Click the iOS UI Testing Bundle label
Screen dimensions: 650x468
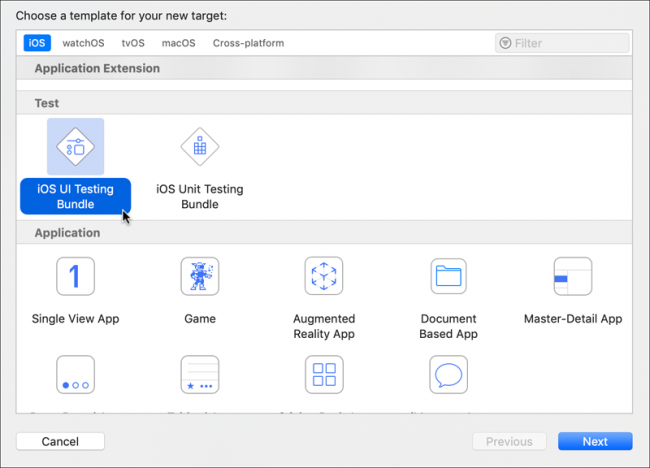click(75, 196)
